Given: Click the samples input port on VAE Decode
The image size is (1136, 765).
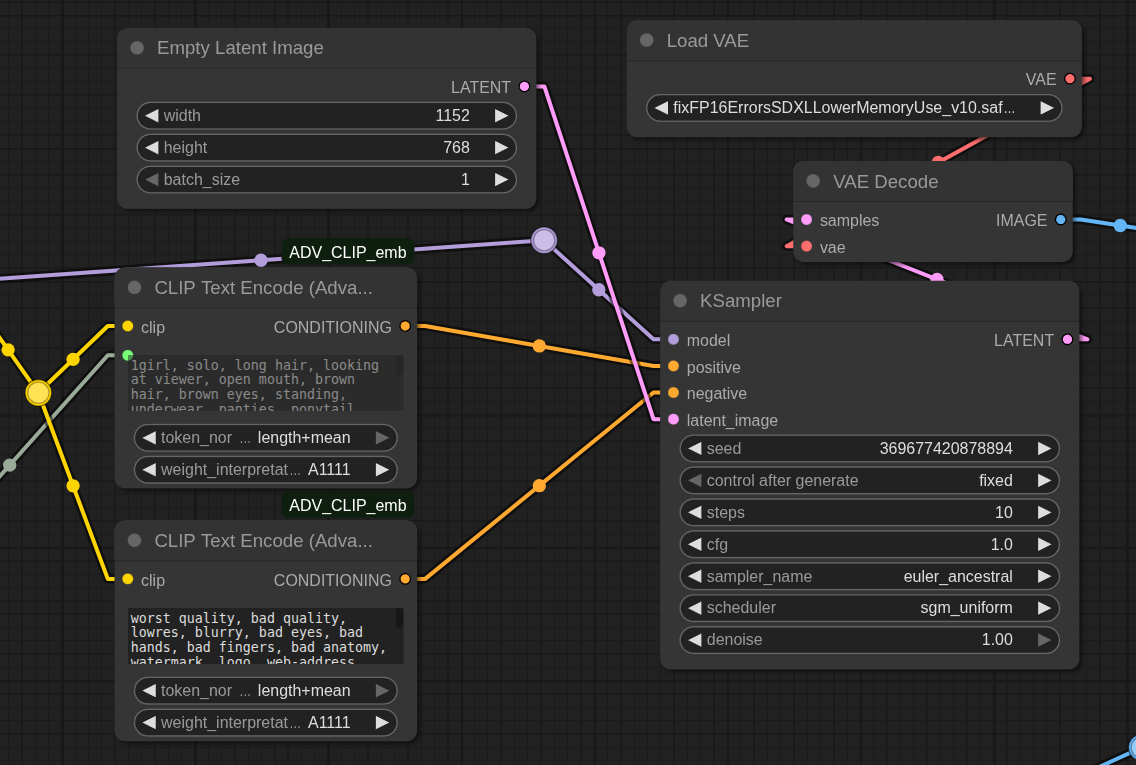Looking at the screenshot, I should (x=807, y=220).
